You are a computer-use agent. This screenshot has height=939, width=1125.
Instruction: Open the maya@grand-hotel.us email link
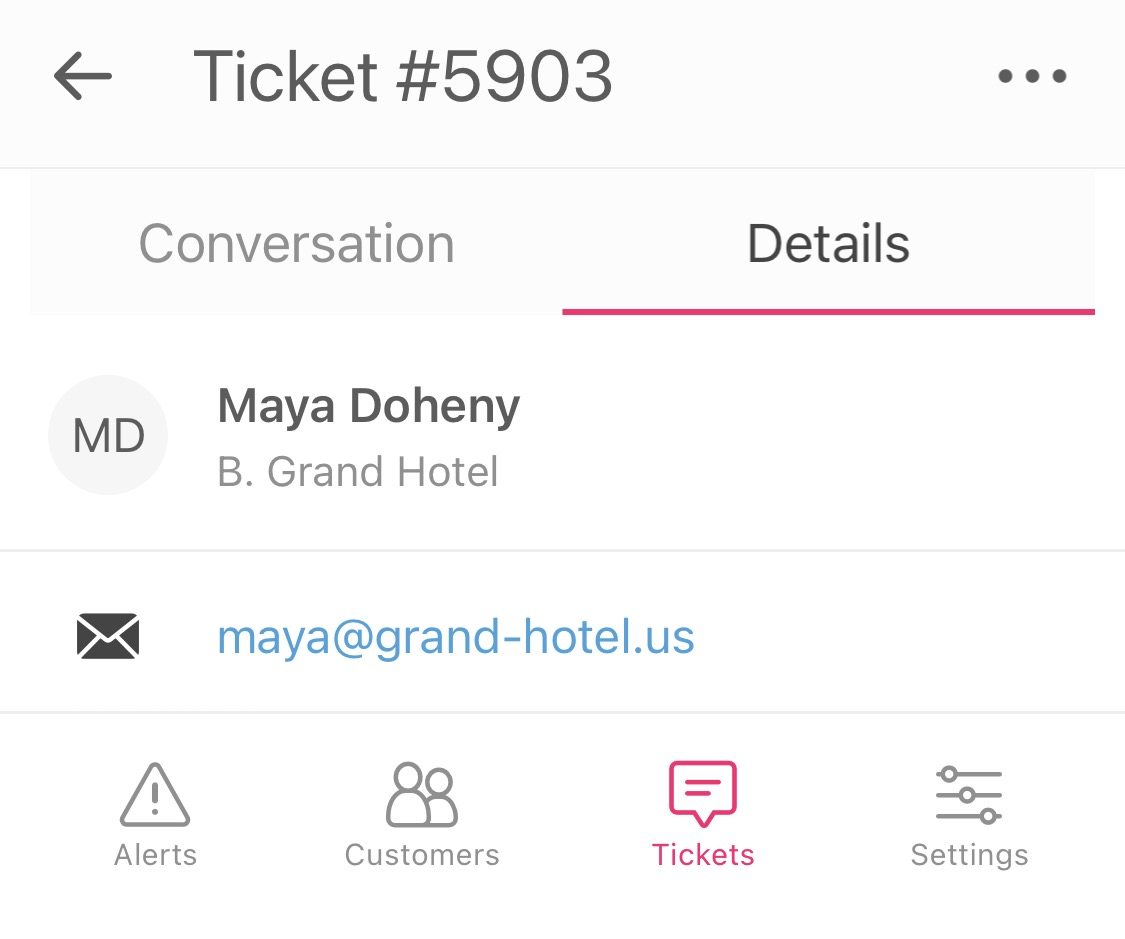pos(456,637)
